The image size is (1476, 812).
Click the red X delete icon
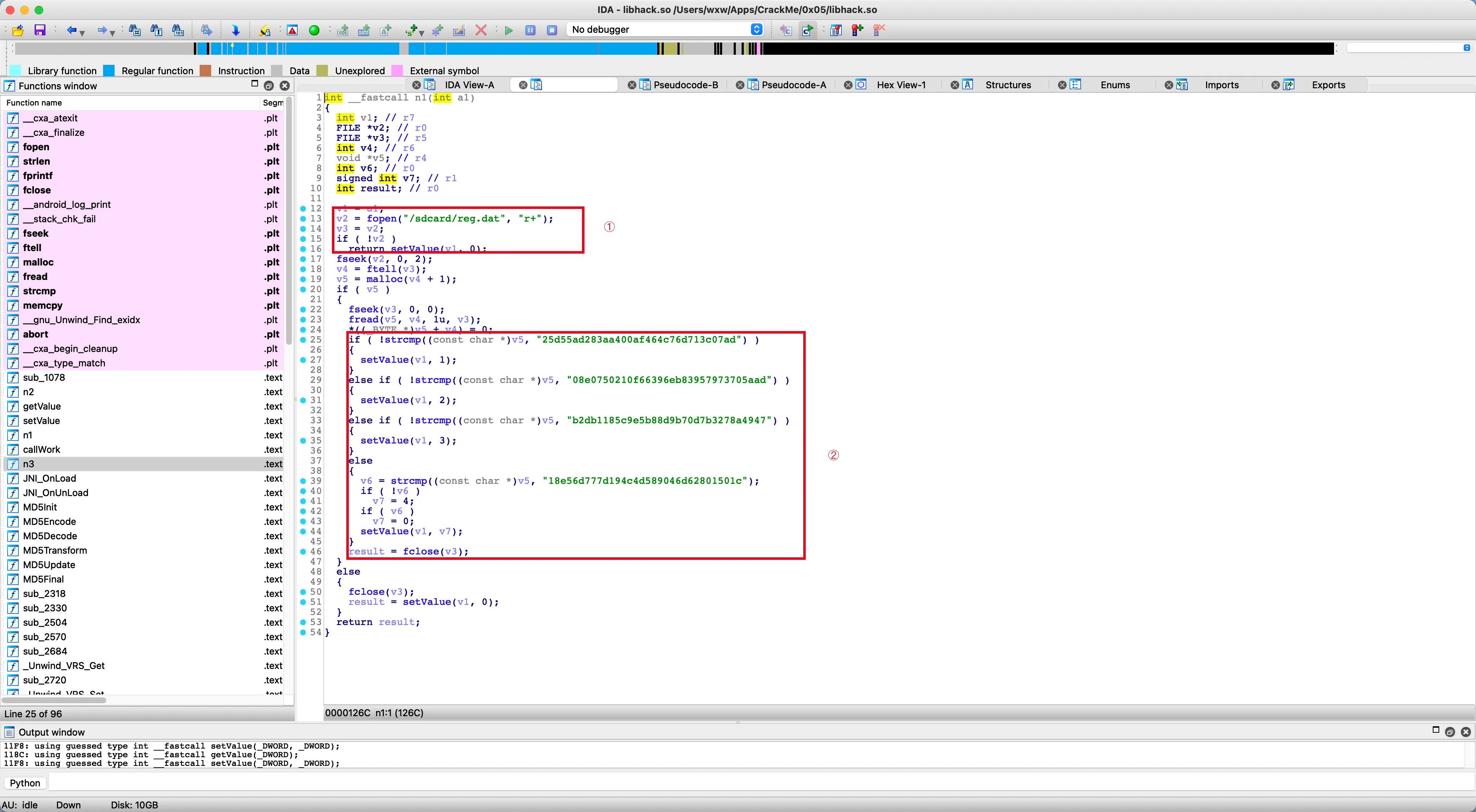[481, 30]
